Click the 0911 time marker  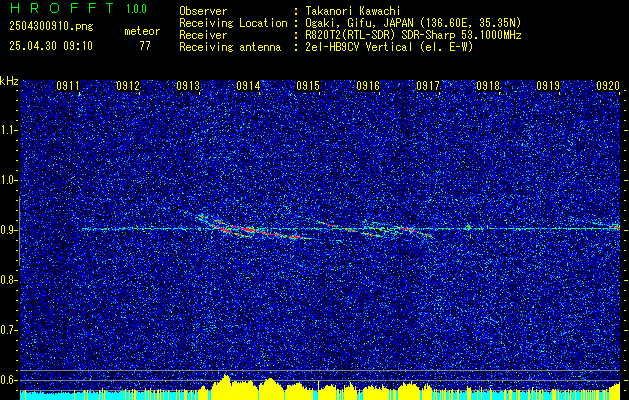tap(68, 86)
